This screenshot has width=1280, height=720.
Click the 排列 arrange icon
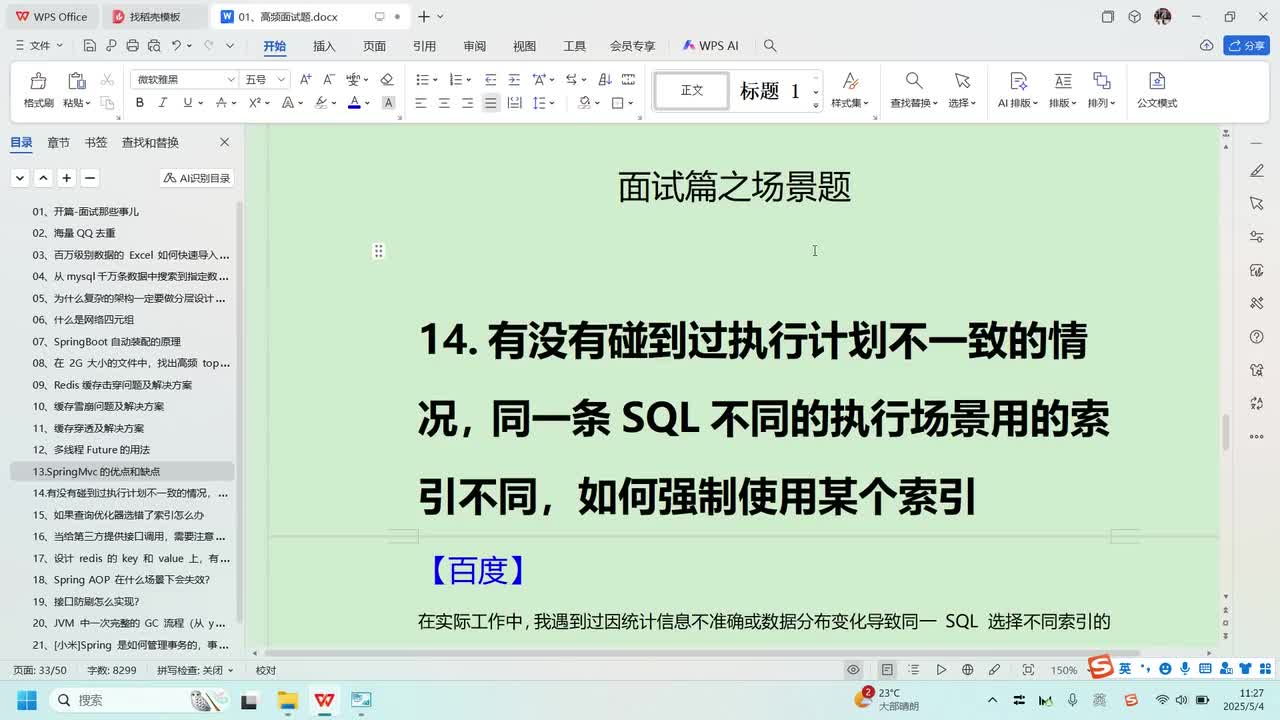1101,81
